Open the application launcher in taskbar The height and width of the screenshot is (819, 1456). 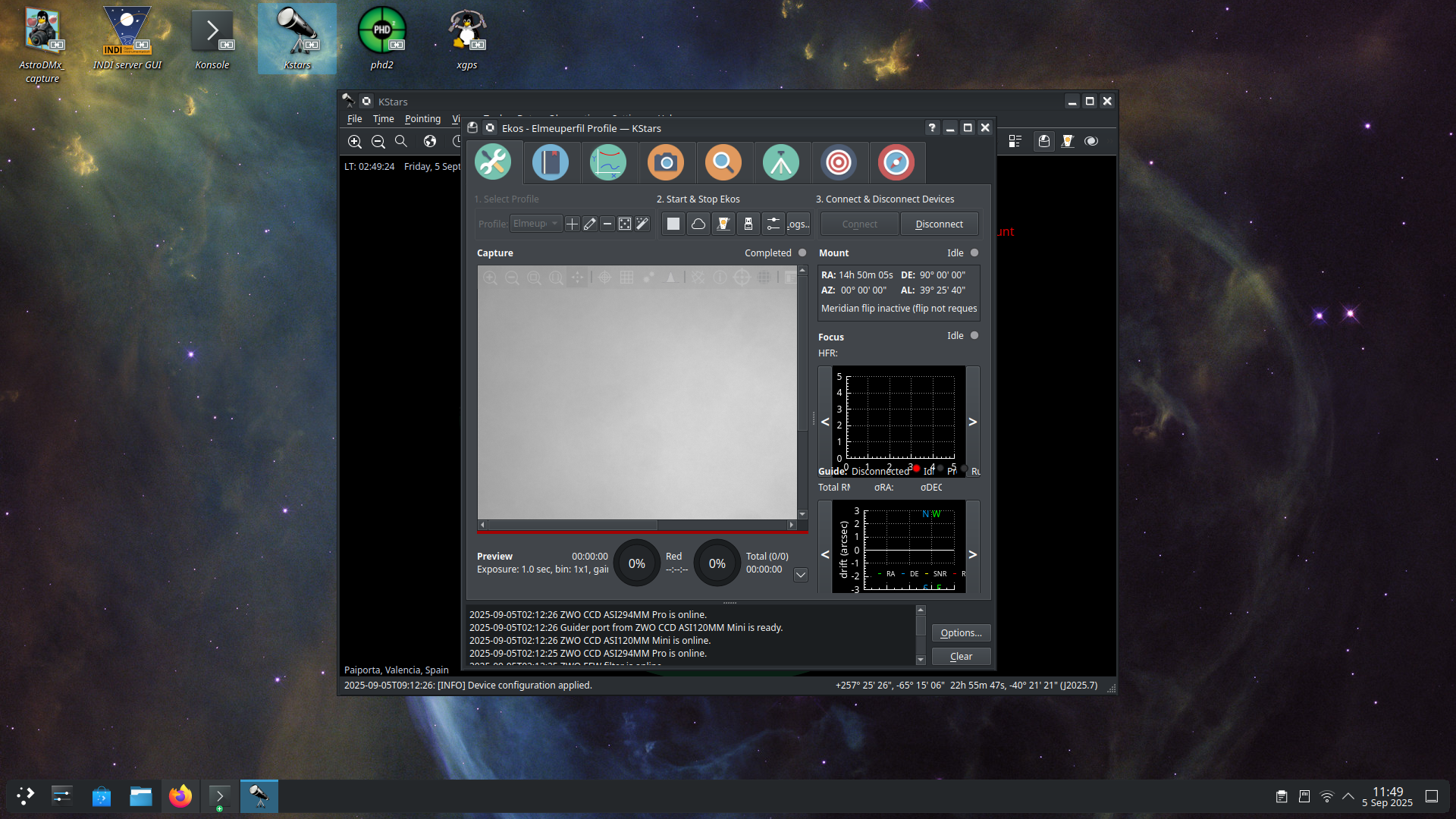tap(26, 796)
